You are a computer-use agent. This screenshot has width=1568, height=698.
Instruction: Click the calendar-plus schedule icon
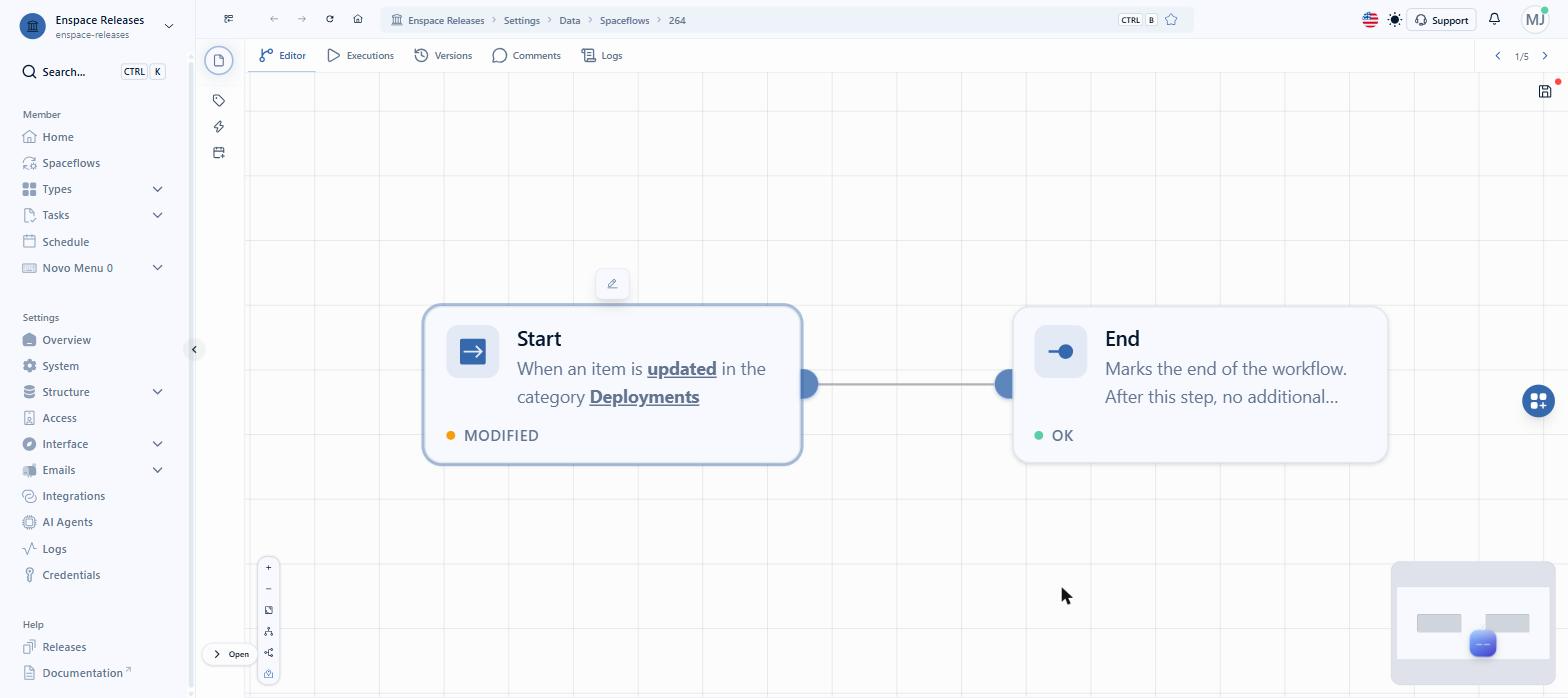[x=219, y=152]
